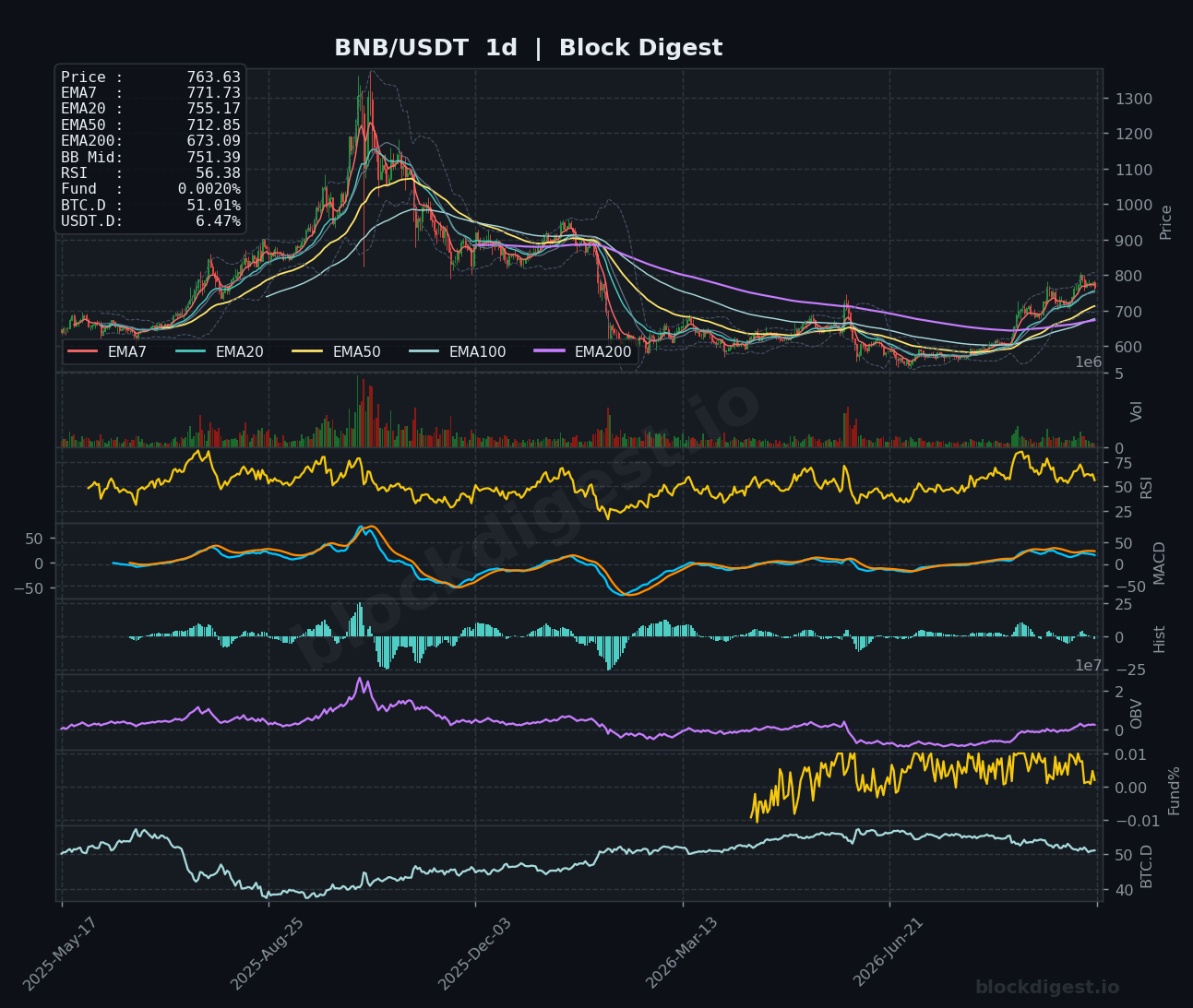This screenshot has width=1193, height=1008.
Task: Select the "MACD" y-axis label
Action: (1160, 563)
